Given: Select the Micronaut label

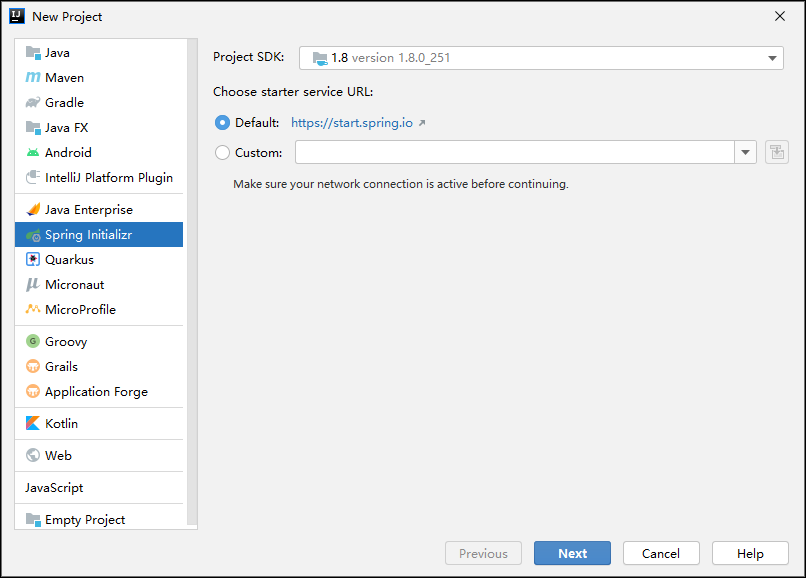Looking at the screenshot, I should point(75,284).
